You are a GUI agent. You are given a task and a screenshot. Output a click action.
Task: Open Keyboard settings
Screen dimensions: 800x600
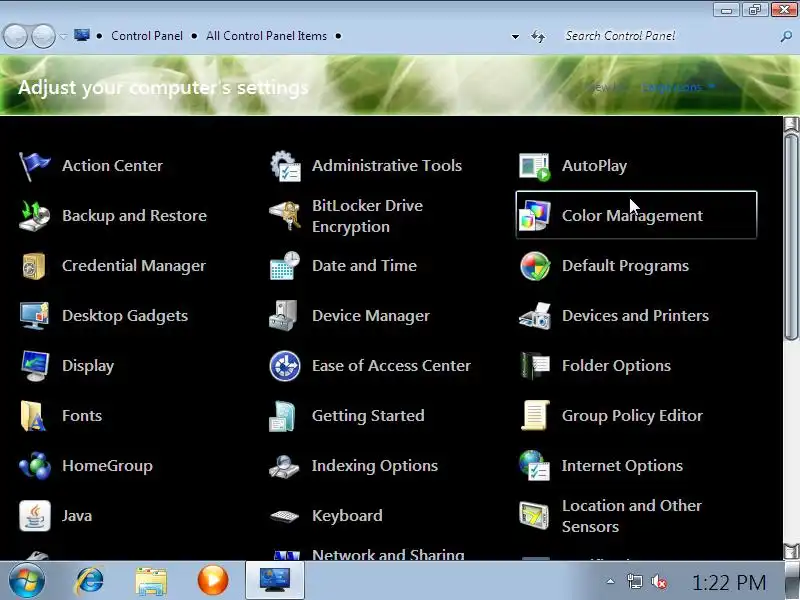326,516
